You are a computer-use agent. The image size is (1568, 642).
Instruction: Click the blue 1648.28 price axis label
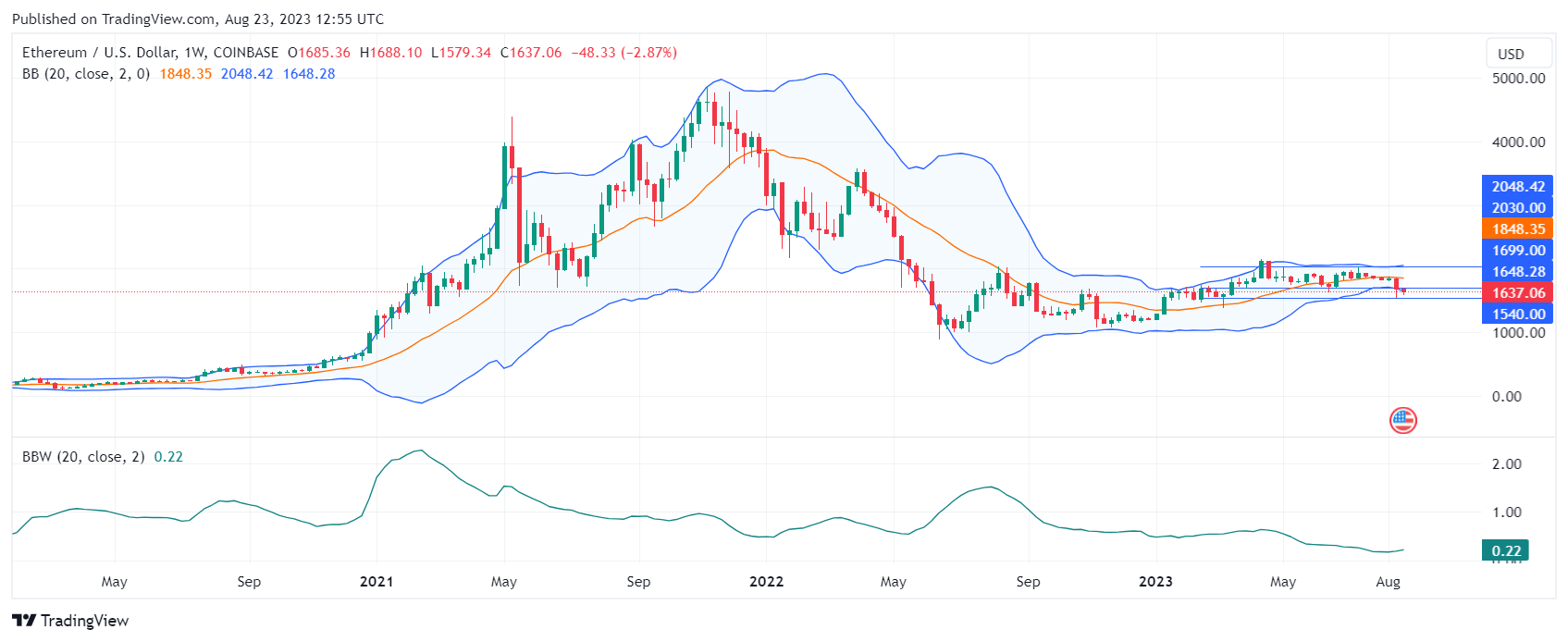click(x=1517, y=271)
